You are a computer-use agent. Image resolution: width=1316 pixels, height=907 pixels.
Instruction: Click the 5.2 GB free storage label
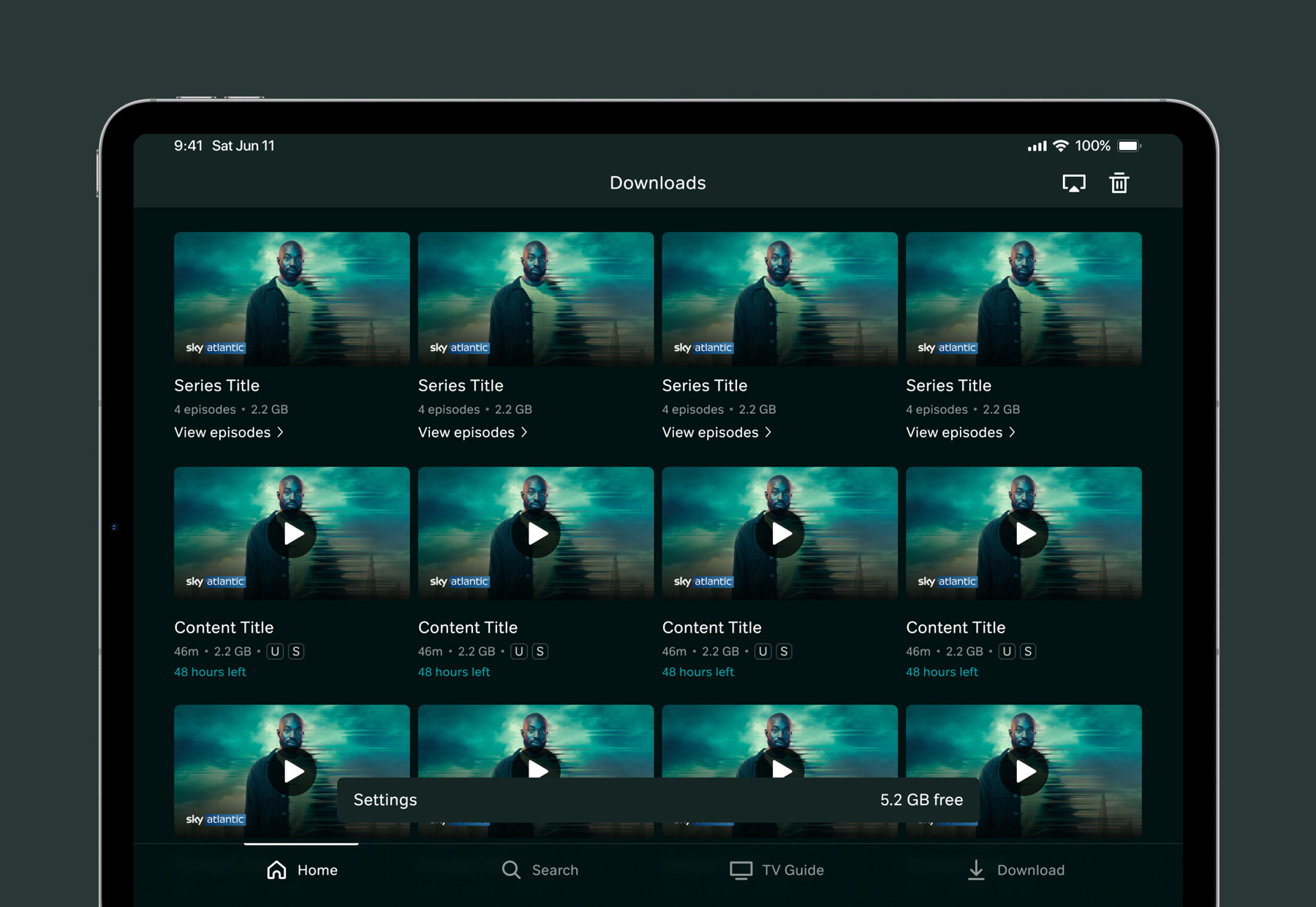pyautogui.click(x=921, y=799)
